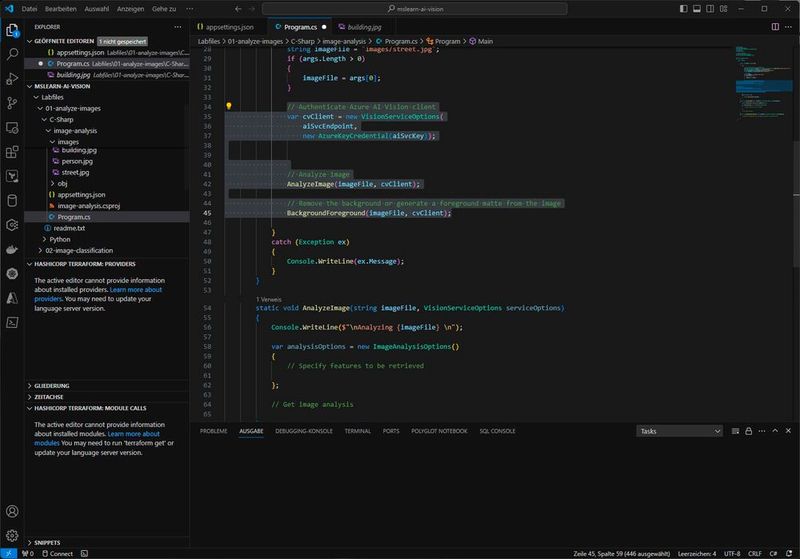This screenshot has height=559, width=800.
Task: Click the split editor icon
Action: [x=775, y=27]
